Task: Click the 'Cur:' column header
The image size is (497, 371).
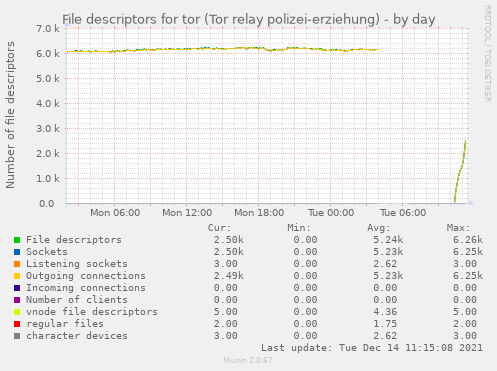Action: click(219, 228)
